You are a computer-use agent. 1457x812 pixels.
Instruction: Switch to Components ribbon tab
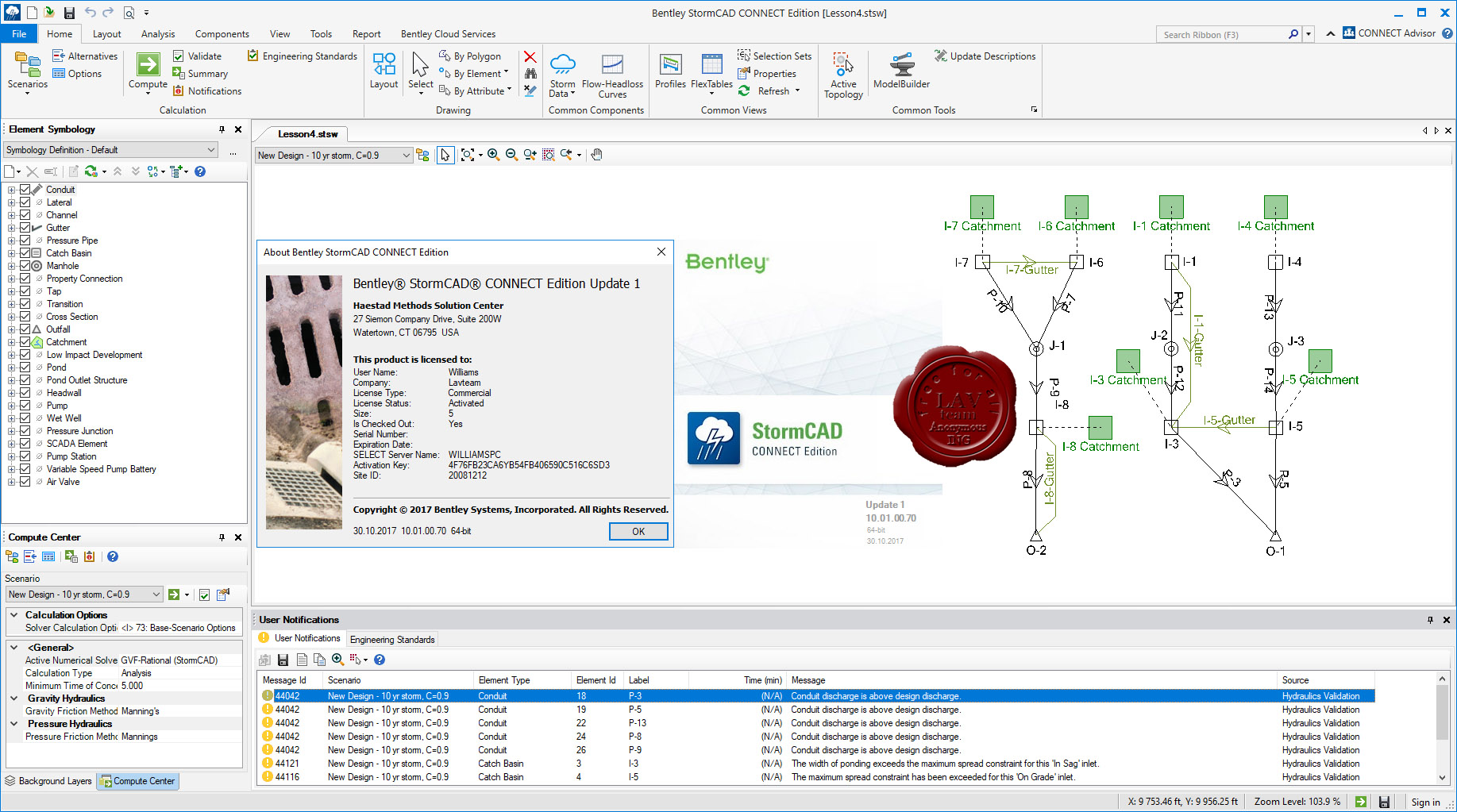(222, 34)
